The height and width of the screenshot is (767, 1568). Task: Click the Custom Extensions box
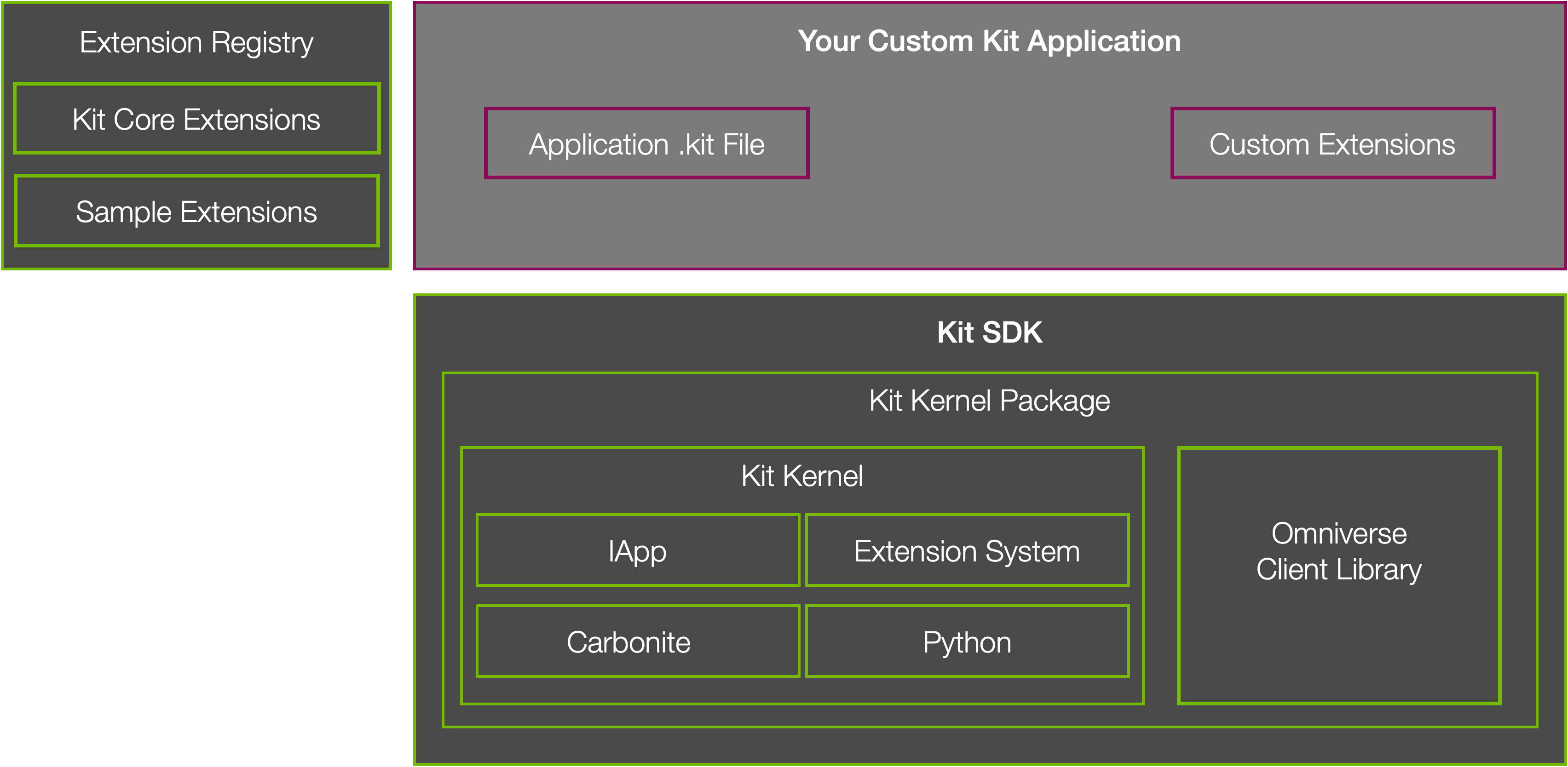tap(1332, 144)
